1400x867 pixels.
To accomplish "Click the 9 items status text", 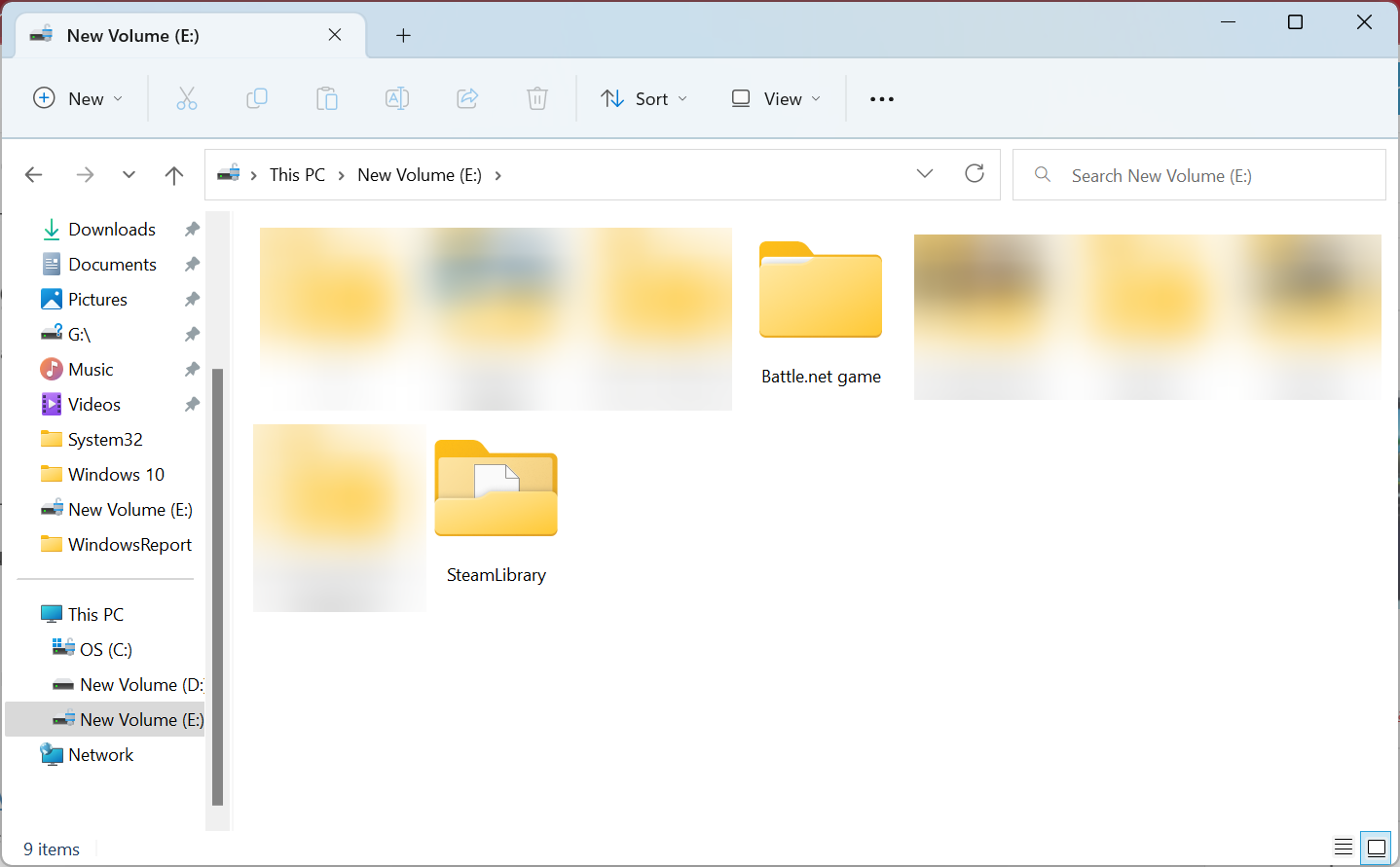I will click(x=52, y=849).
